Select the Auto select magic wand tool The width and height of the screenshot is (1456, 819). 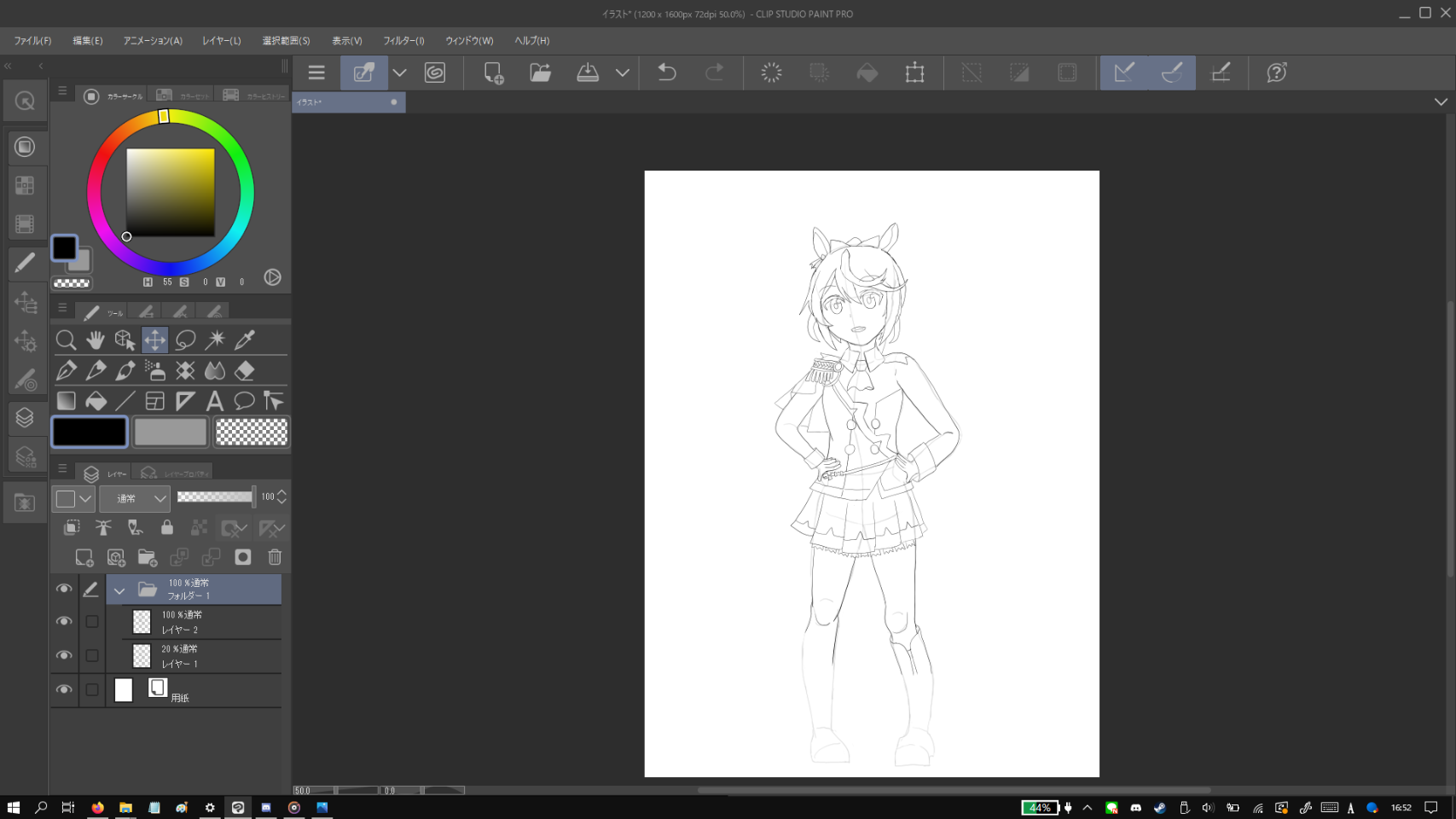[x=215, y=340]
